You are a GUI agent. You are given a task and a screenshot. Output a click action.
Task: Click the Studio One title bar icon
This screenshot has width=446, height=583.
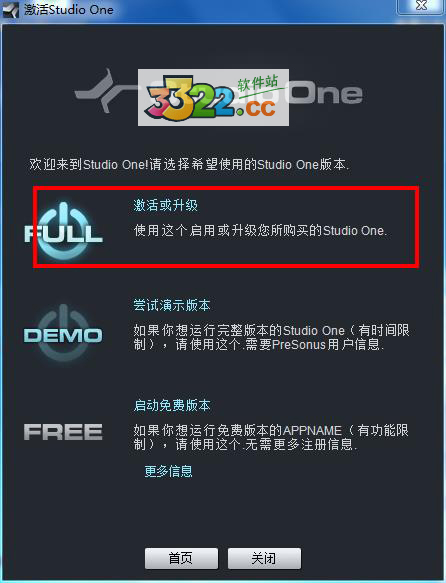tap(11, 10)
